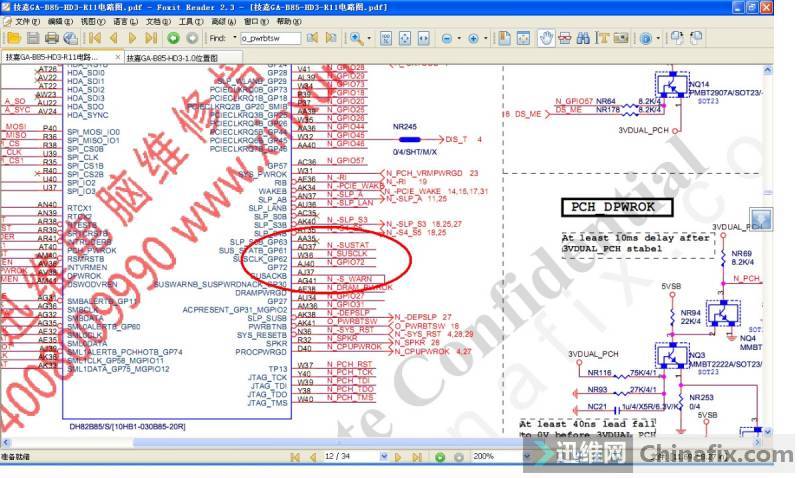Set actual size page view

[386, 38]
